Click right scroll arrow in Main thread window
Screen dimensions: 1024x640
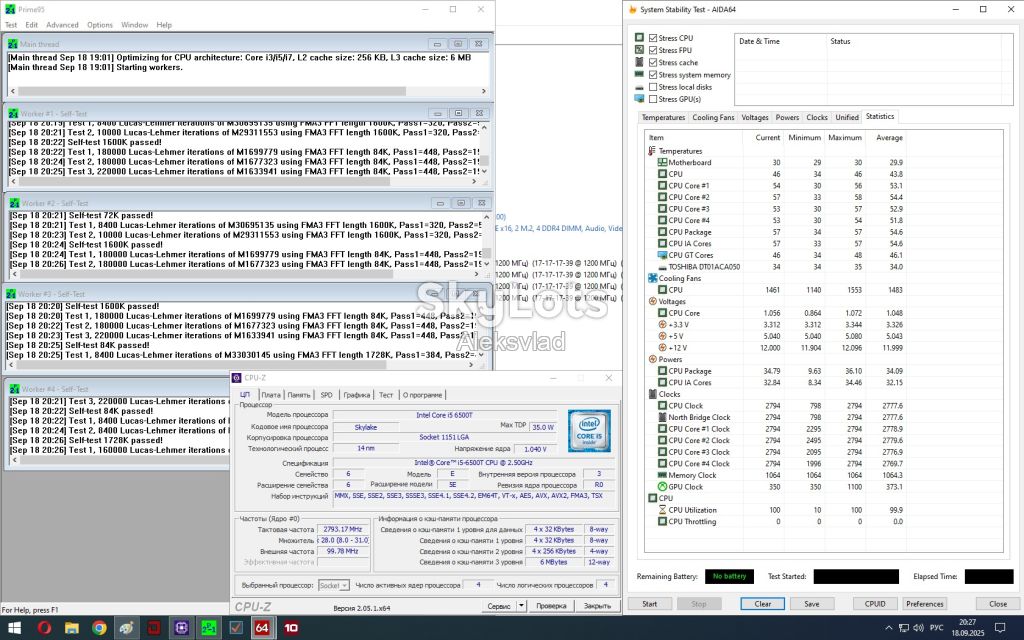click(x=484, y=91)
